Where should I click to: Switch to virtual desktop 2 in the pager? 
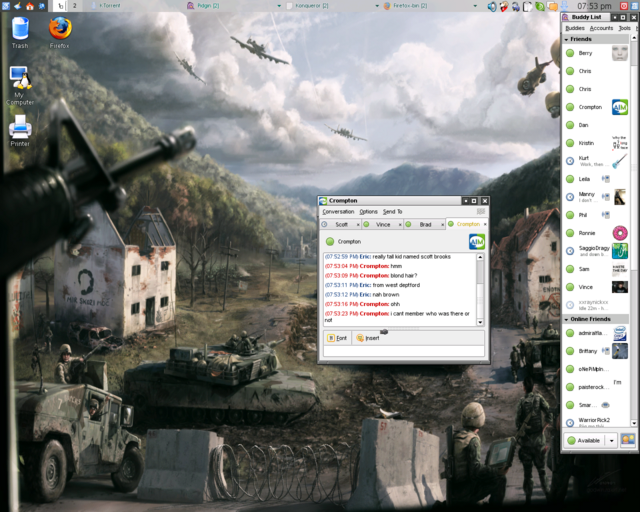[x=75, y=6]
